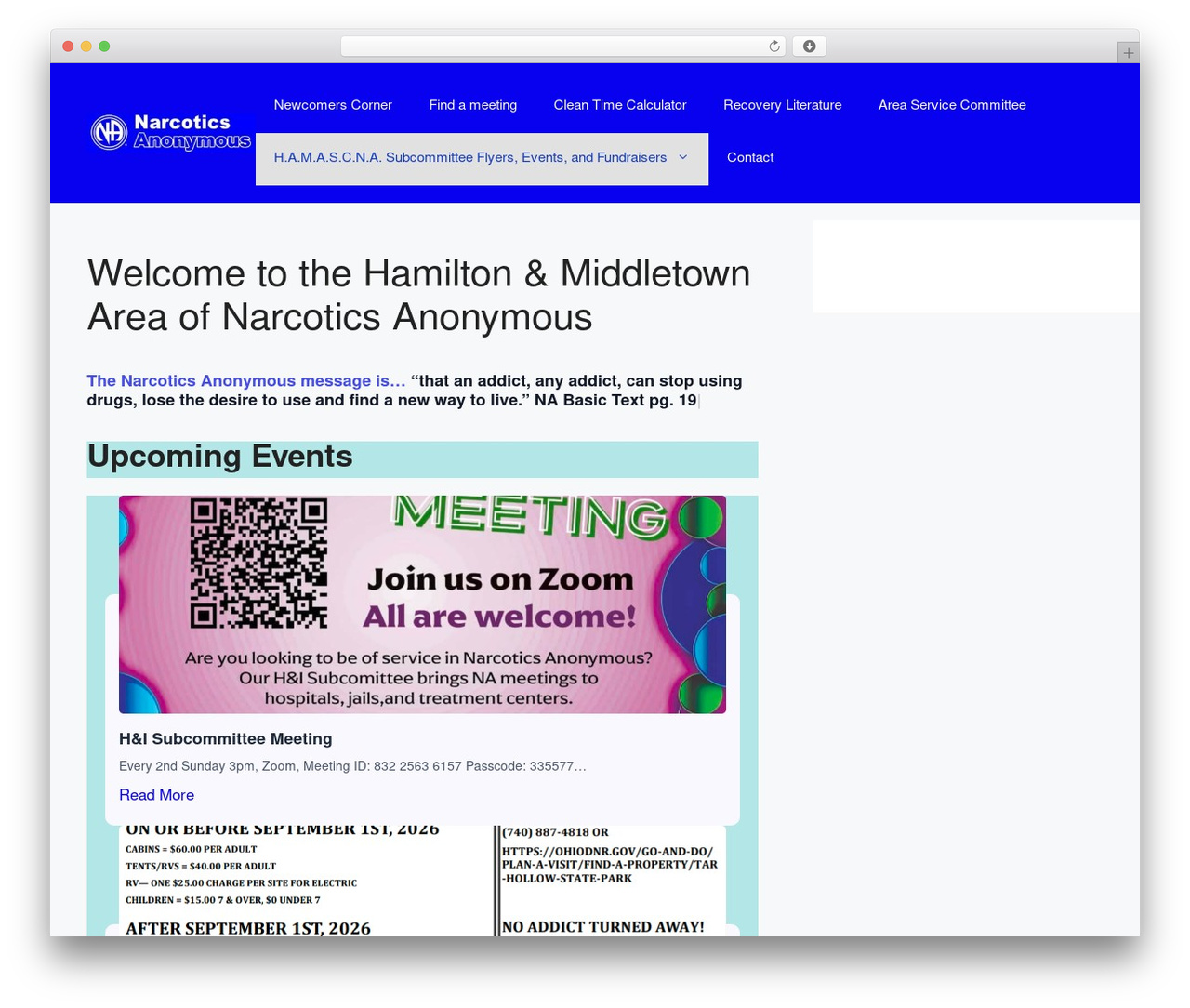Open the Area Service Committee page

952,105
